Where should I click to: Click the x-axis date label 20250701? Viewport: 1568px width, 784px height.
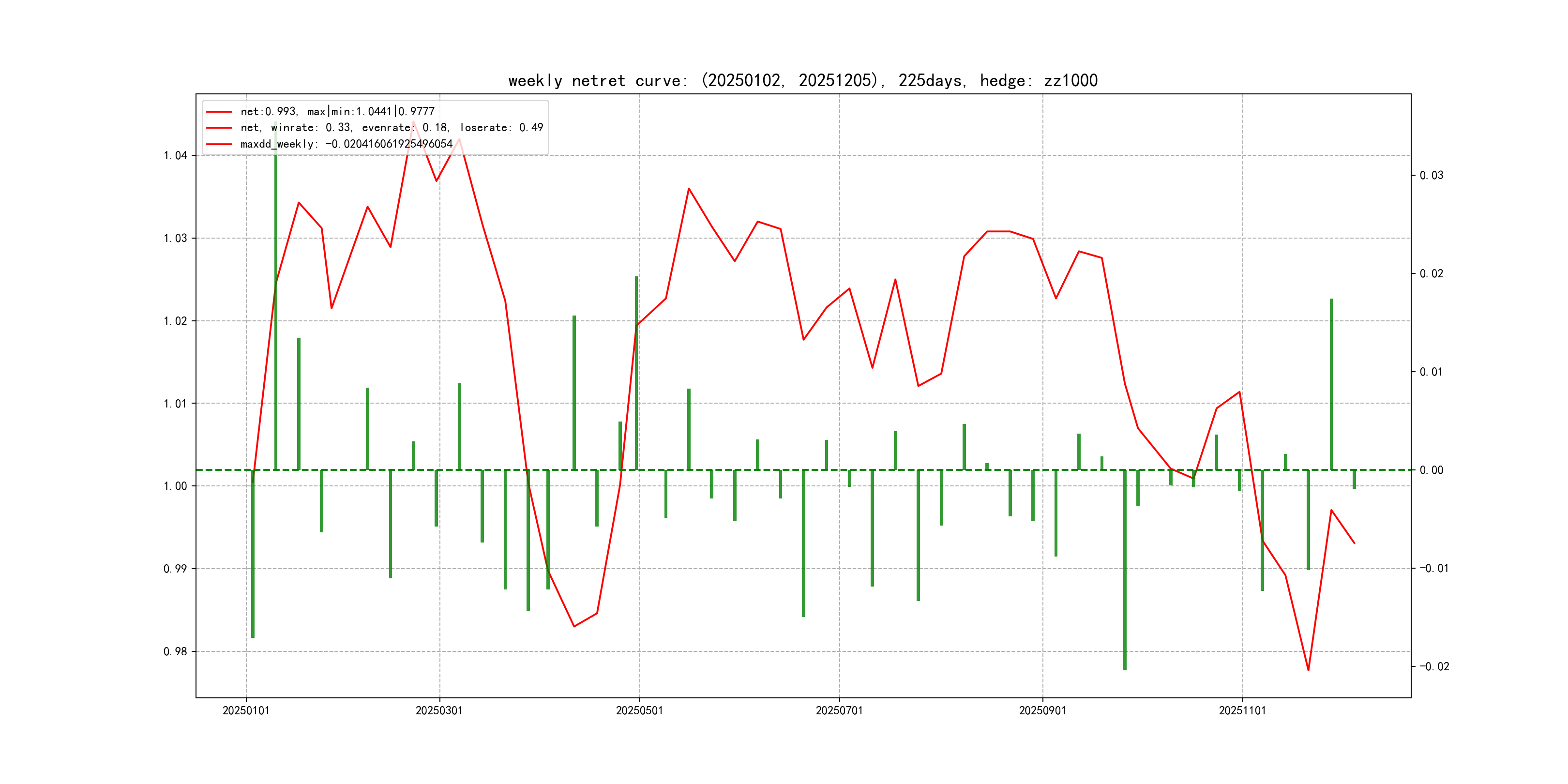click(839, 710)
